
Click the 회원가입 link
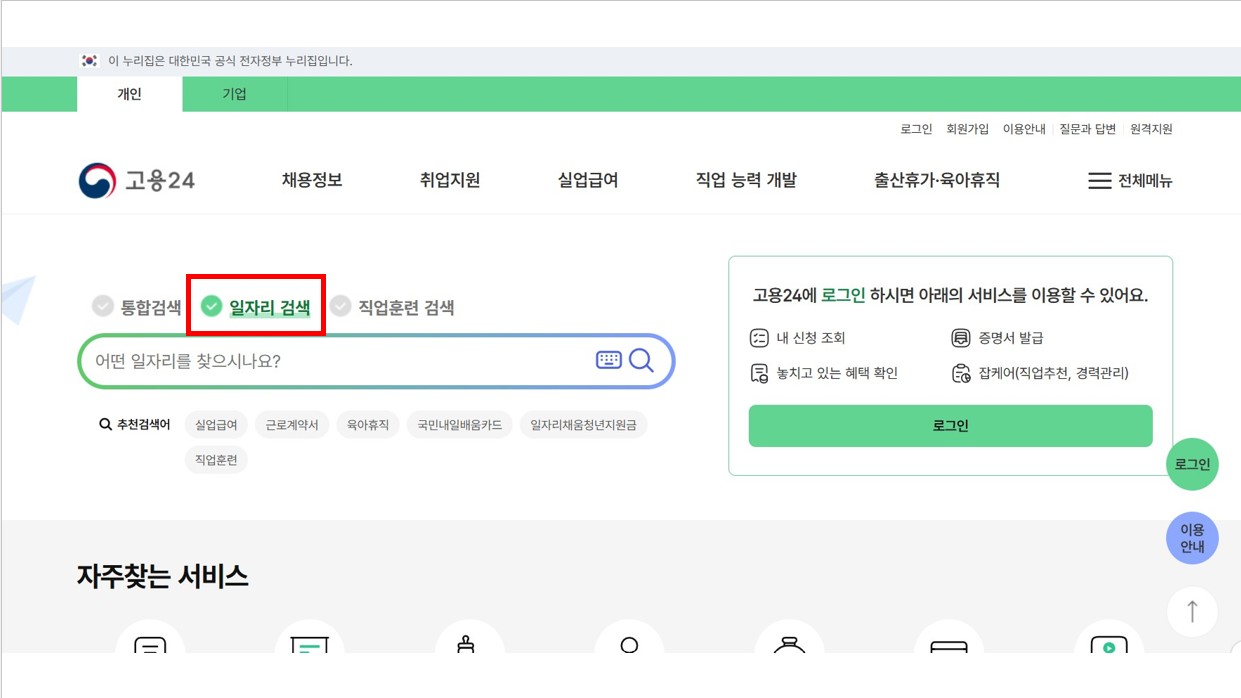tap(968, 129)
